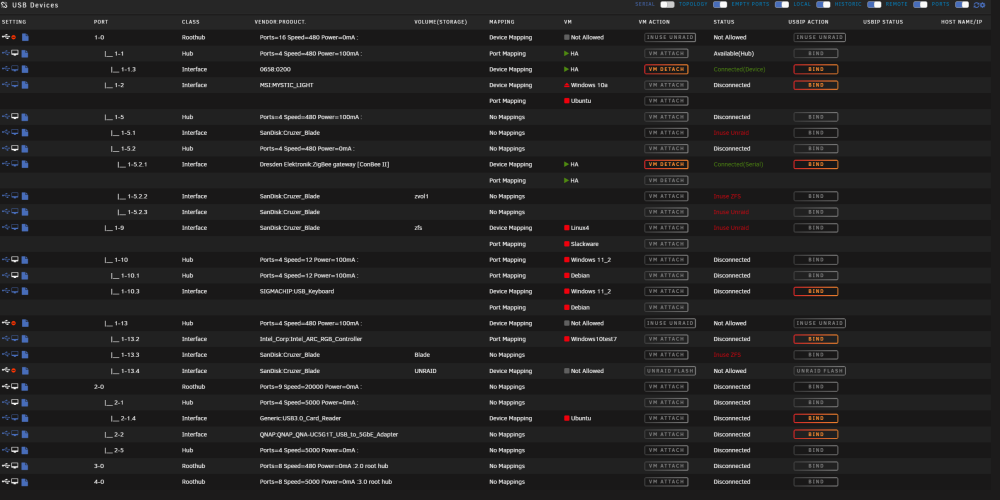
Task: Click the monitor icon in row 2-0
Action: pyautogui.click(x=15, y=386)
